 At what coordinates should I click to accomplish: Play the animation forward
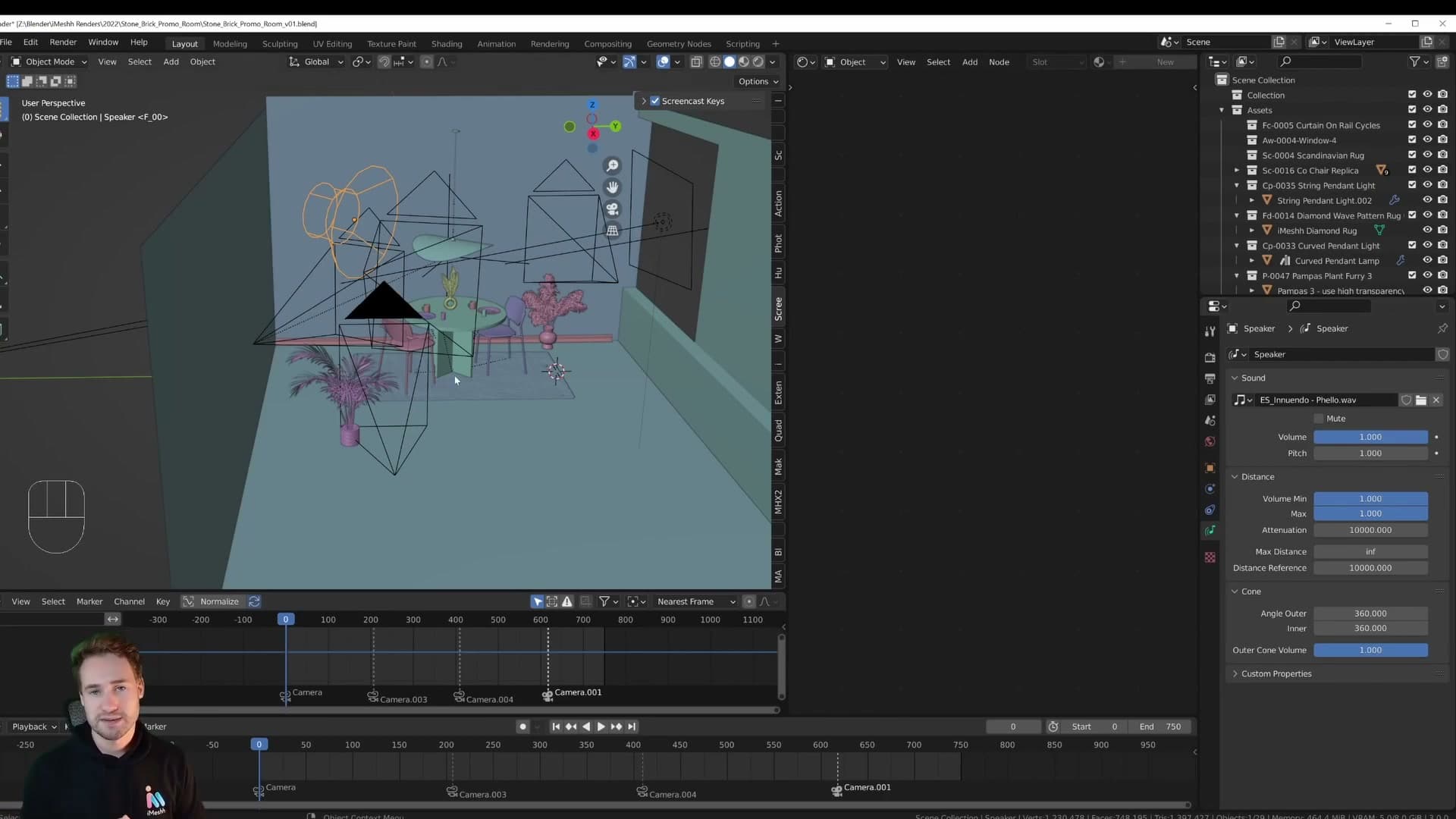coord(601,726)
